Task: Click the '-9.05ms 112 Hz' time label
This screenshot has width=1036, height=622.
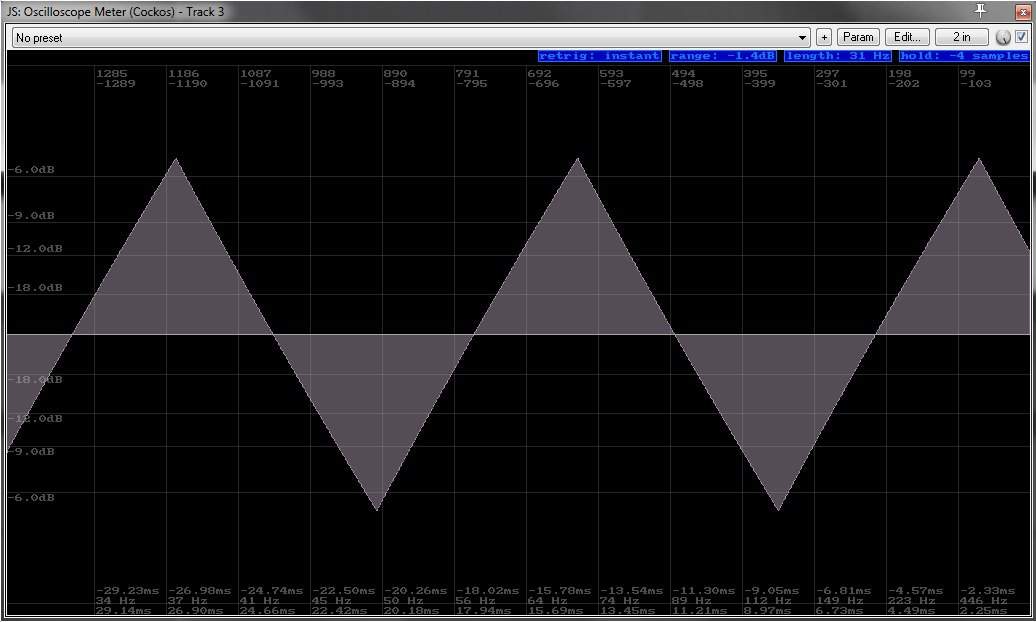Action: coord(772,596)
